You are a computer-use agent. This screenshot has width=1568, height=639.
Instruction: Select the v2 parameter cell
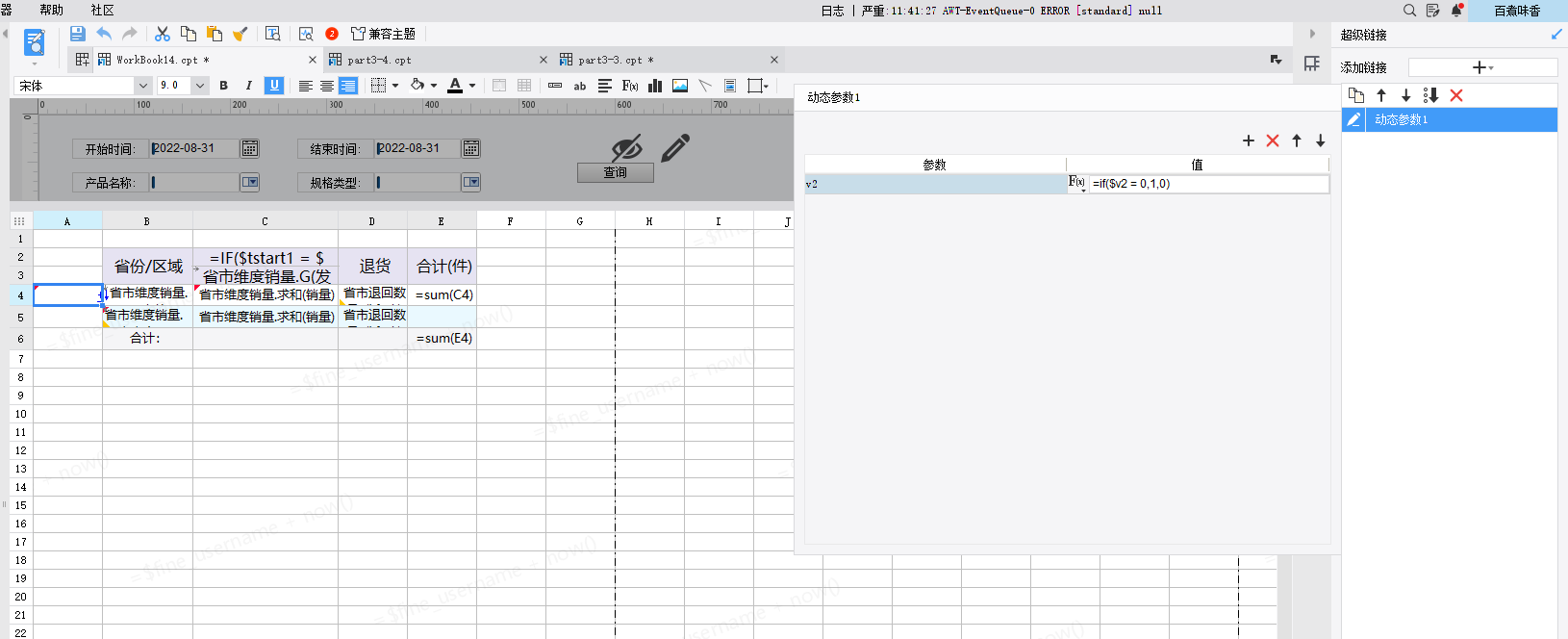tap(935, 184)
